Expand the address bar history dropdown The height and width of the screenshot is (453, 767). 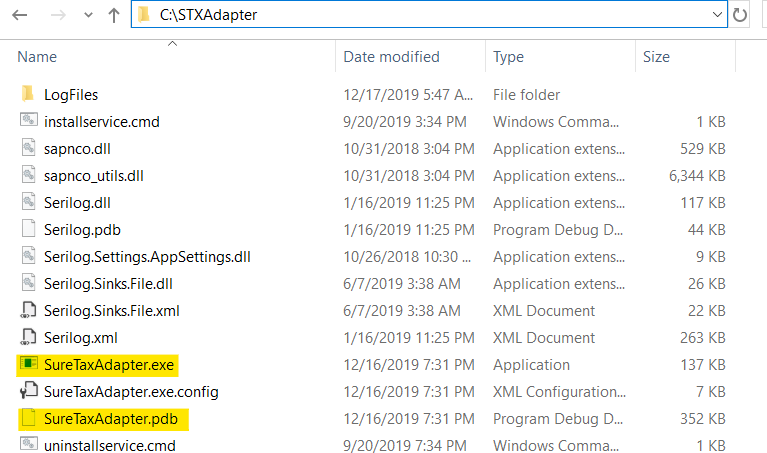tap(717, 15)
